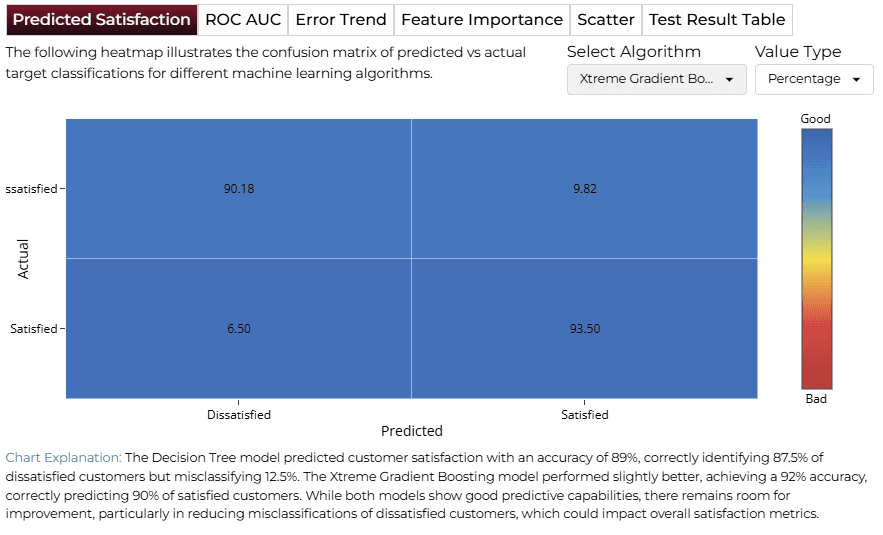Image resolution: width=883 pixels, height=535 pixels.
Task: Click the 93.50 heatmap cell
Action: [585, 328]
